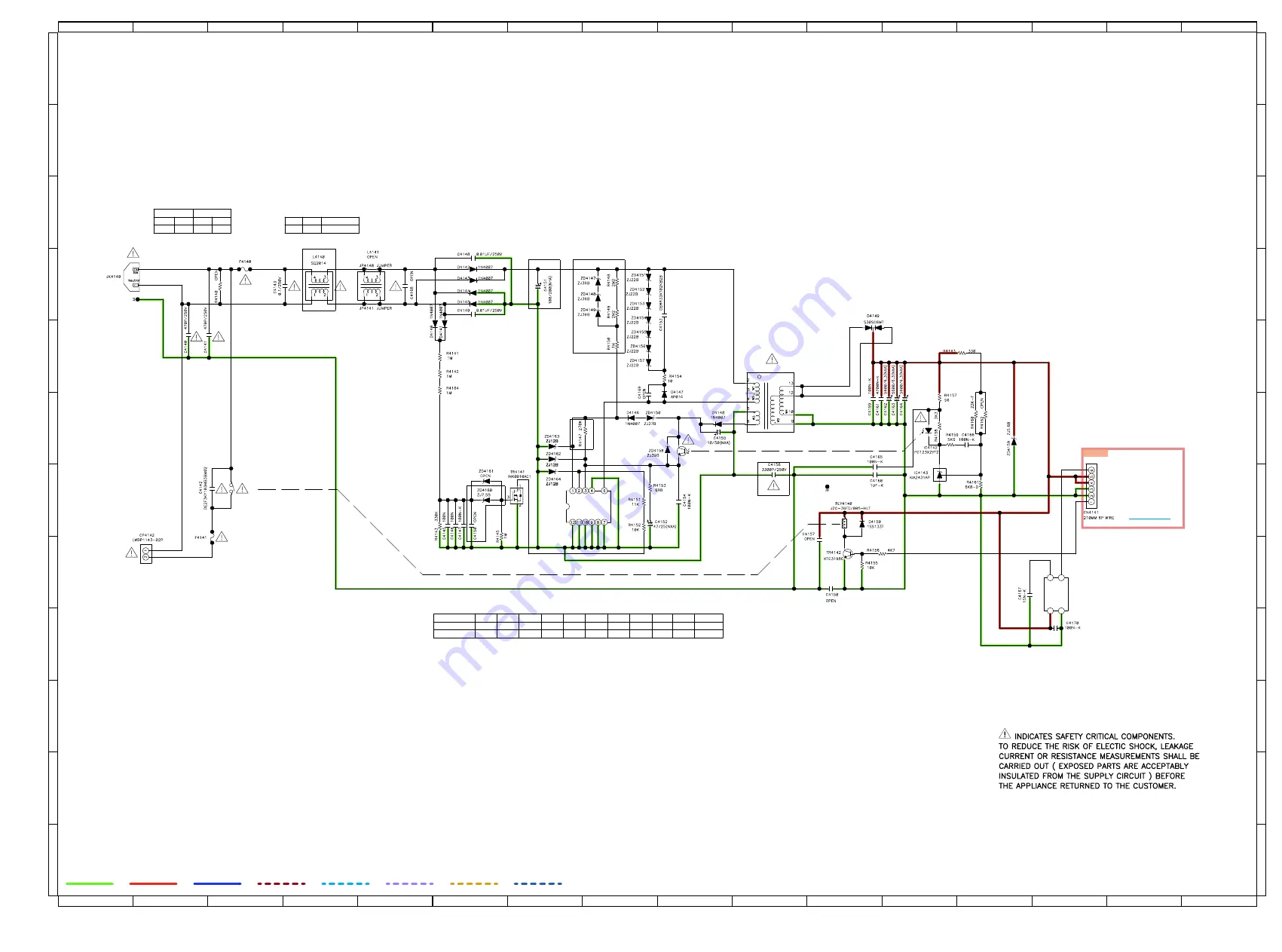Select the C4158 OPEN label

831,598
